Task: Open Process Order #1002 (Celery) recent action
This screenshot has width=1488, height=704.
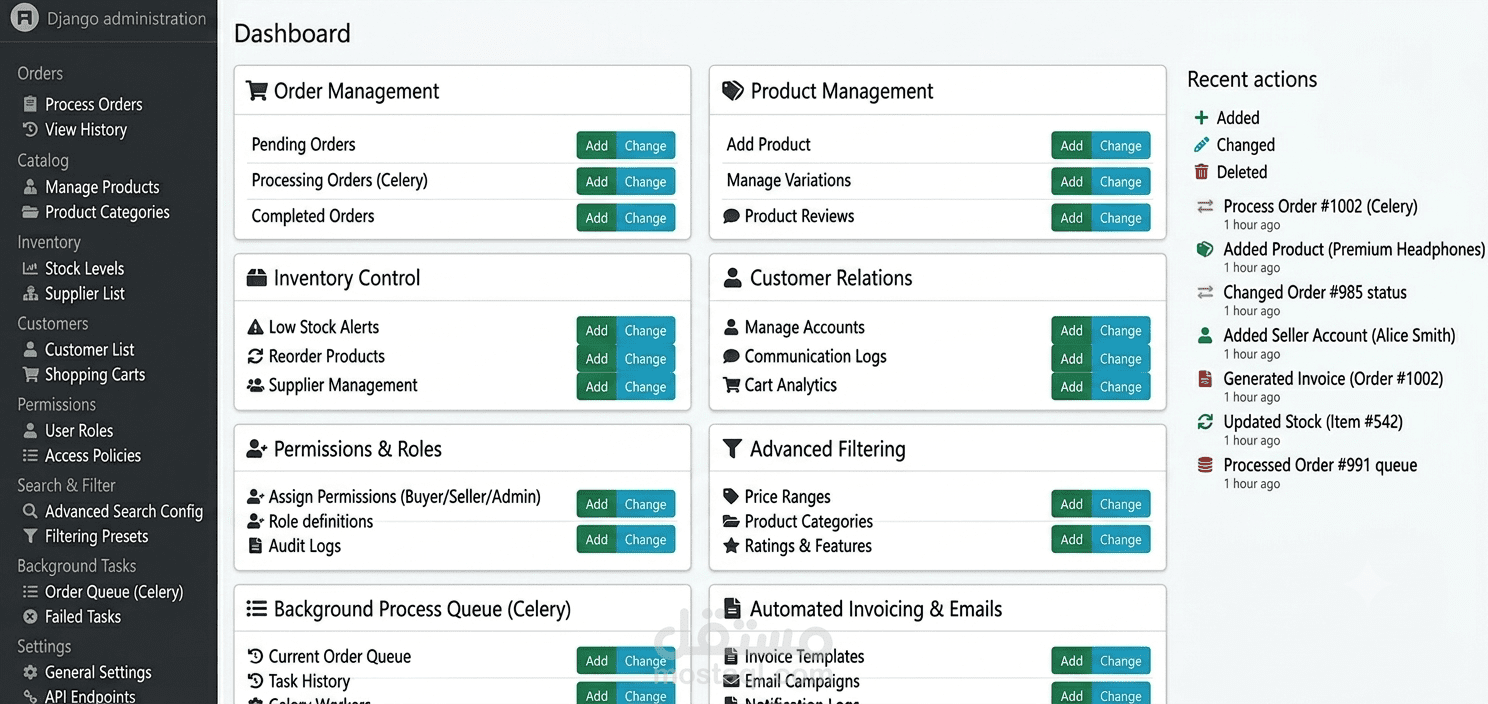Action: 1320,206
